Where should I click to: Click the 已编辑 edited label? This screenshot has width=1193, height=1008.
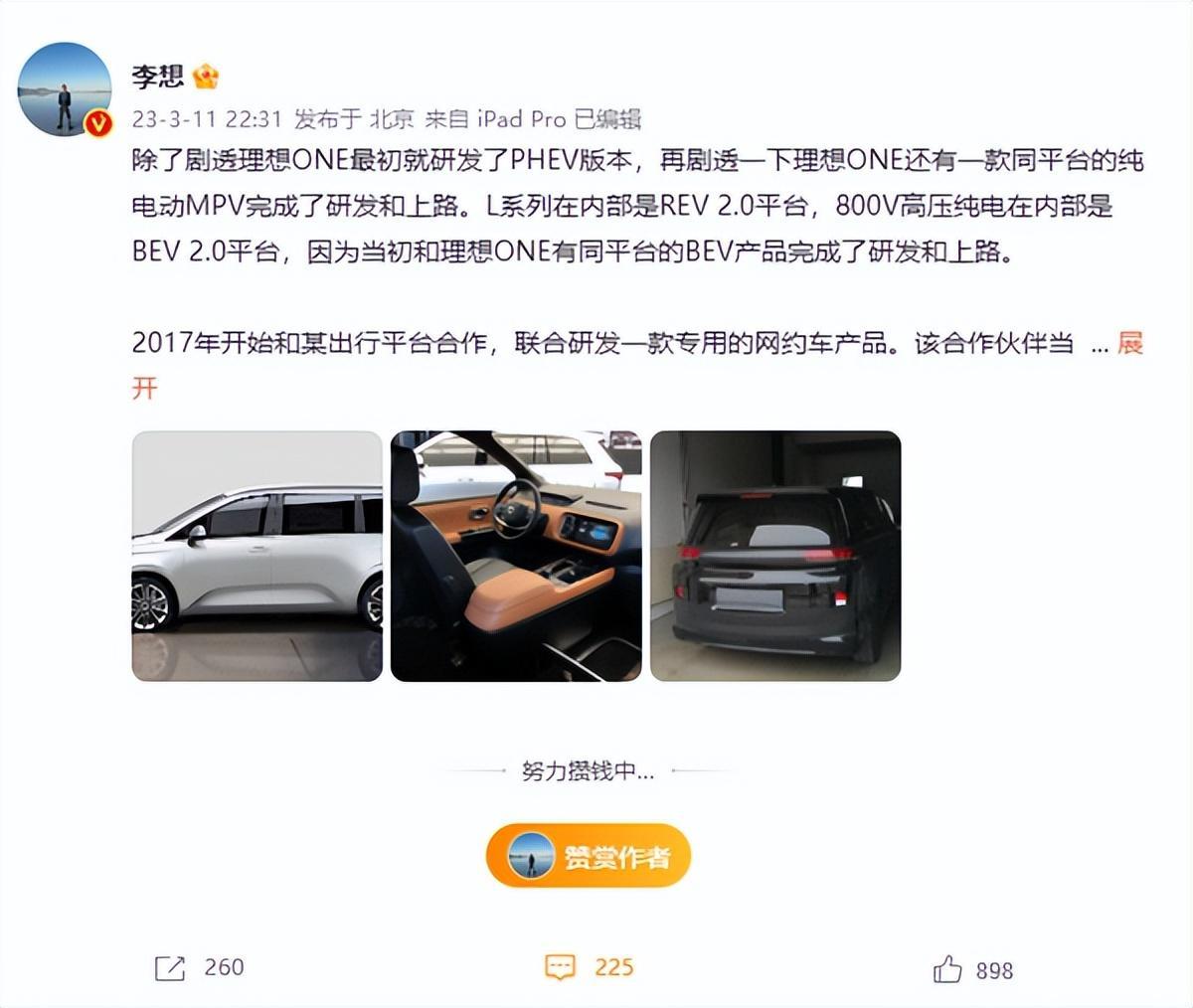point(607,119)
